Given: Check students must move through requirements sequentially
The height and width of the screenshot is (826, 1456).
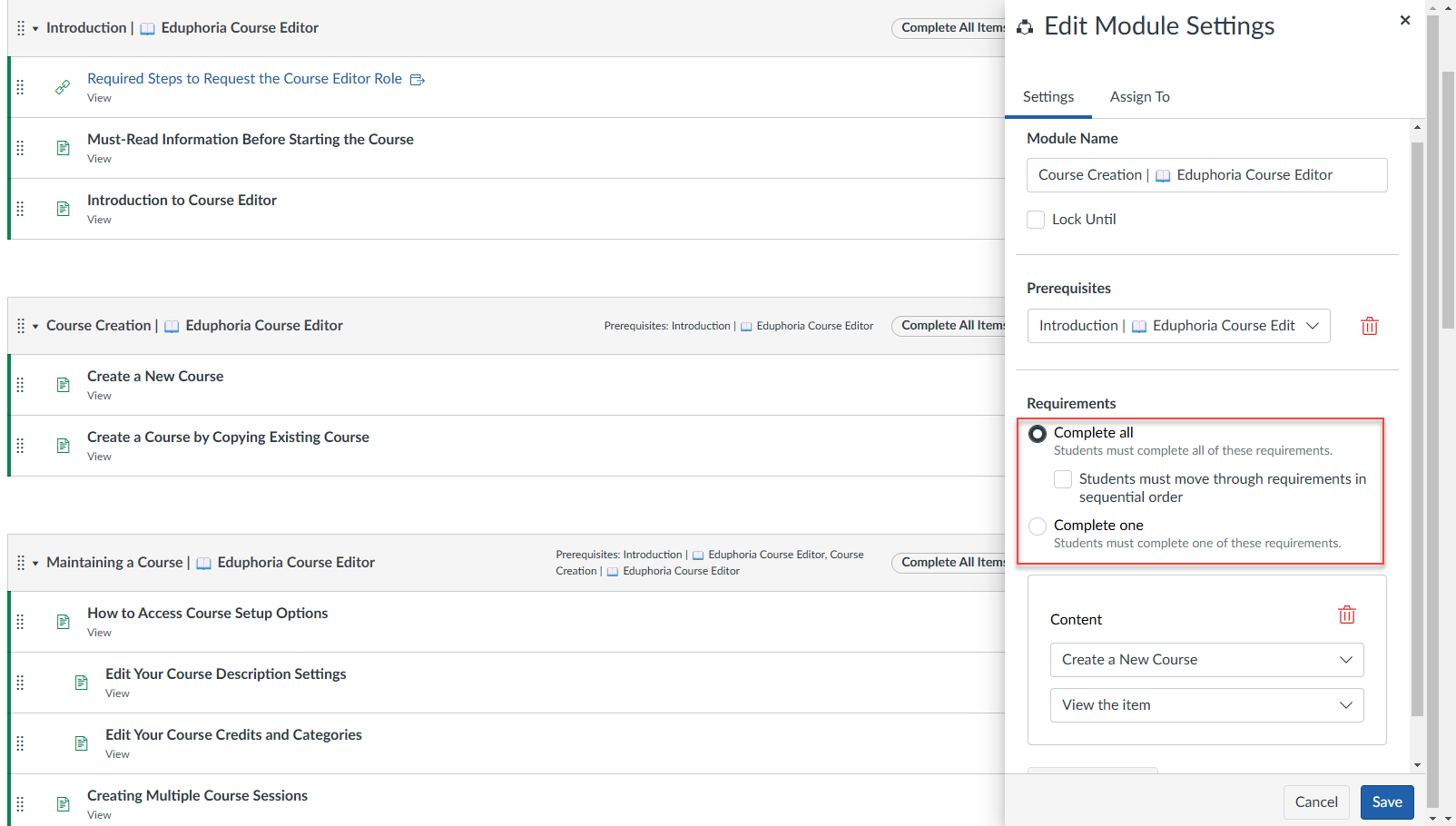Looking at the screenshot, I should [1062, 478].
